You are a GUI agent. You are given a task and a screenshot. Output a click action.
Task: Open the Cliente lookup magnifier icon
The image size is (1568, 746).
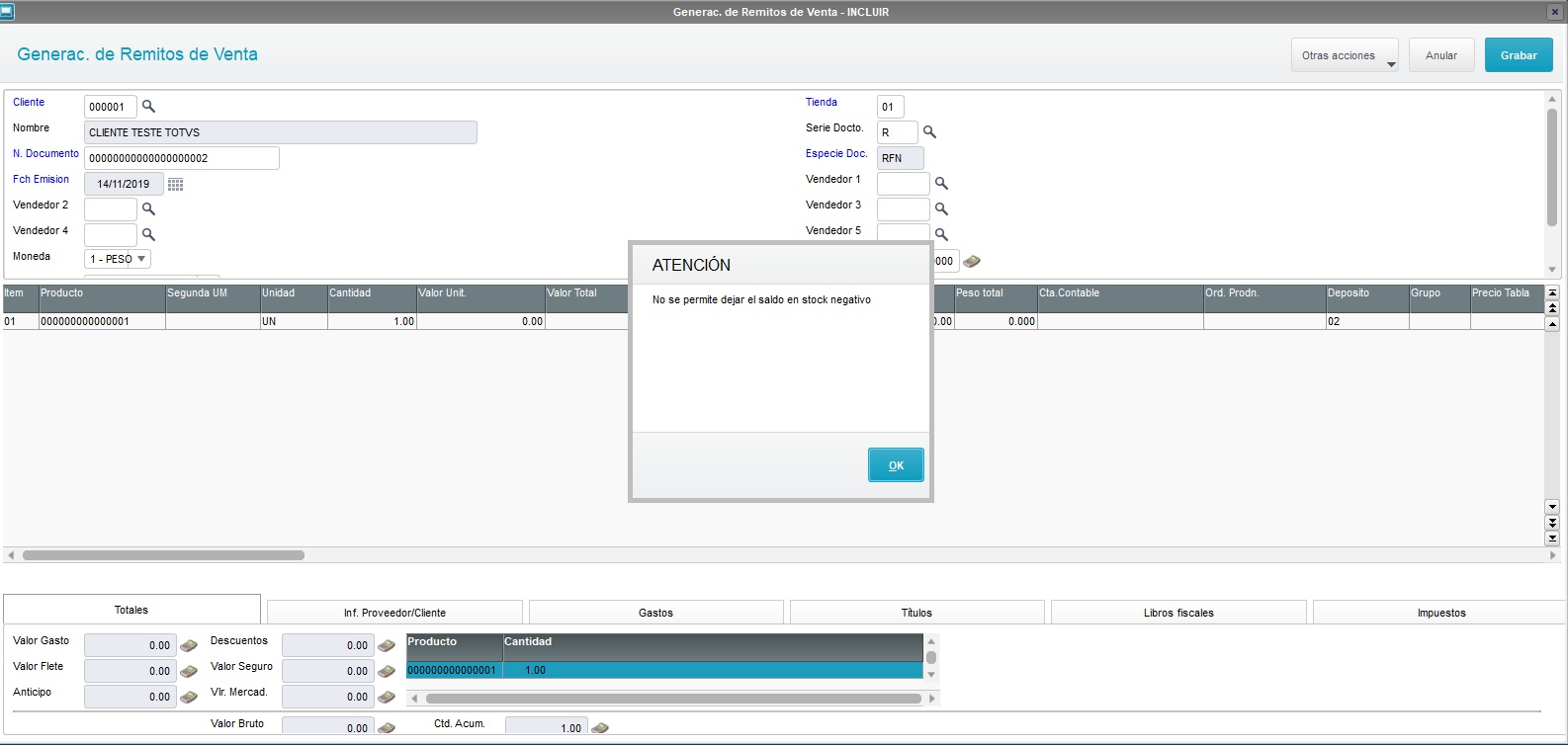tap(148, 107)
